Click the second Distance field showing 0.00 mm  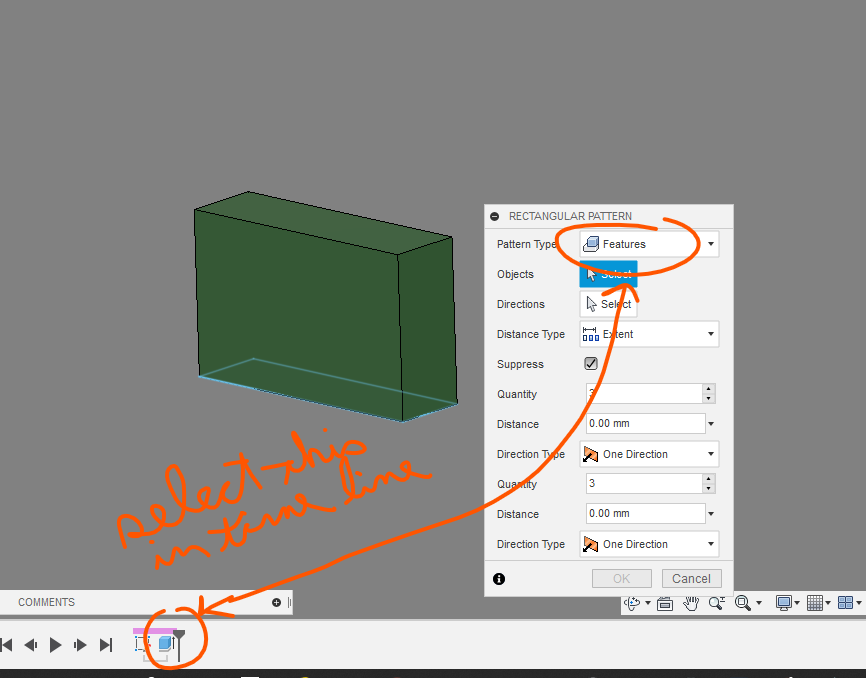(x=646, y=513)
